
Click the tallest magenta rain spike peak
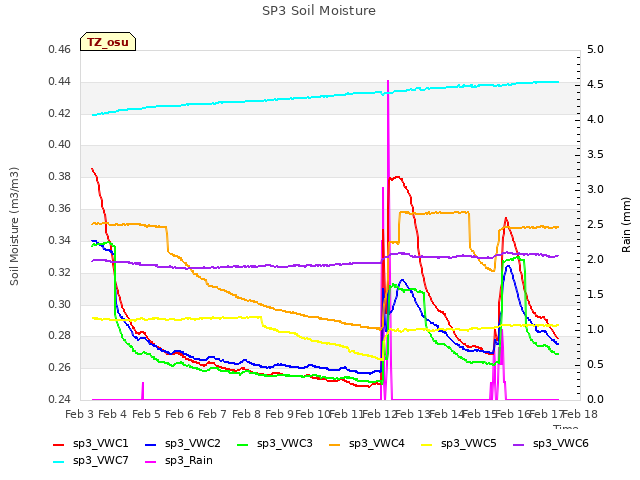point(388,82)
